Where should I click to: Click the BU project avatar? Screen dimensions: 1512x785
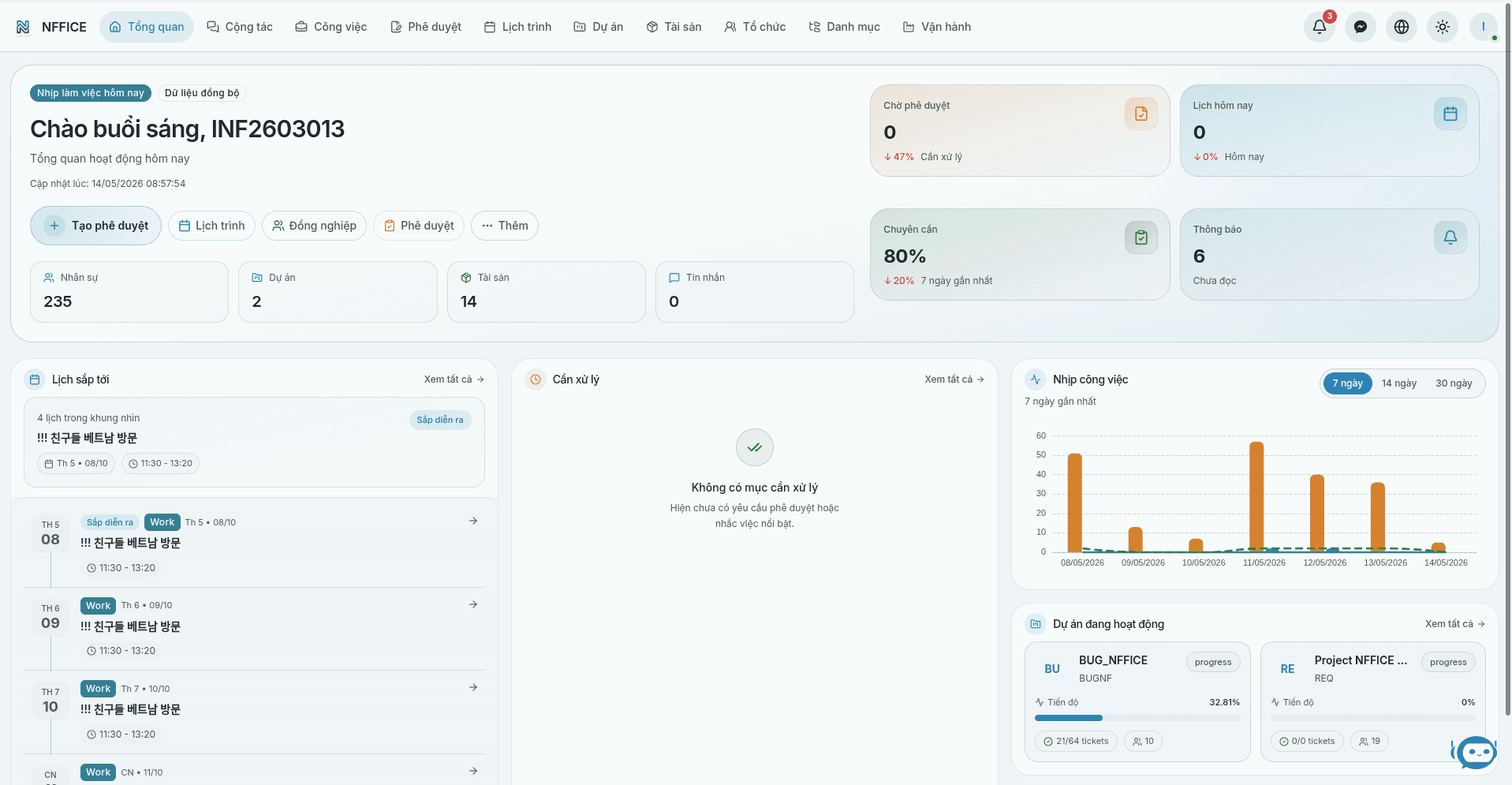click(1052, 669)
